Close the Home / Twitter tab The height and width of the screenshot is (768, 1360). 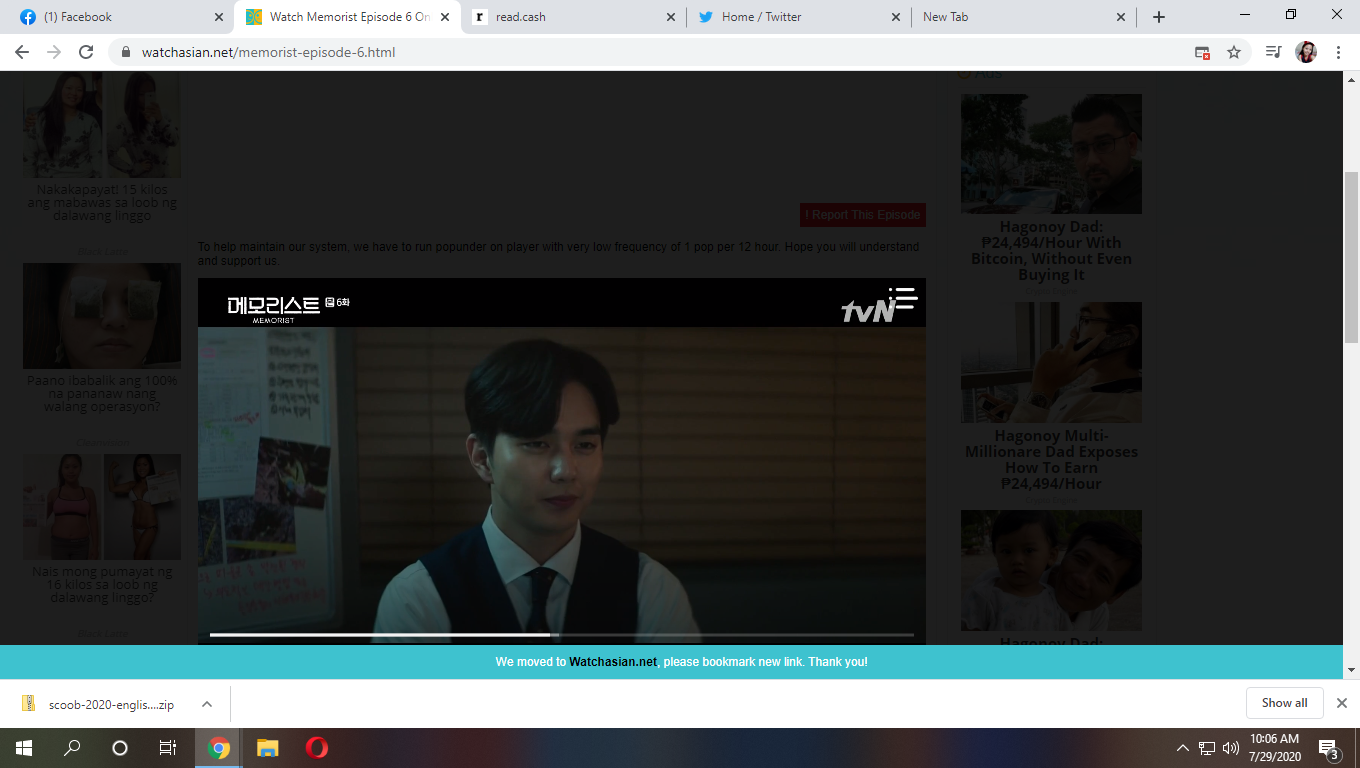[x=895, y=17]
